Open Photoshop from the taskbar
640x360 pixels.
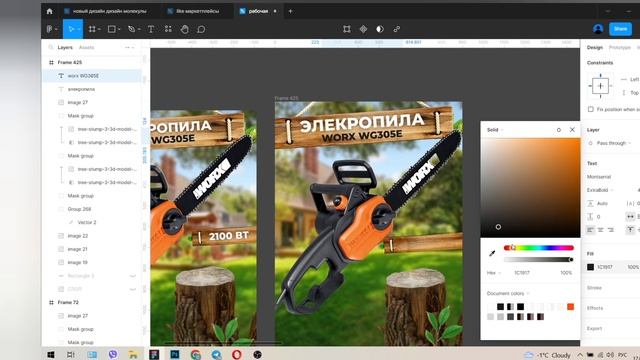pos(175,355)
